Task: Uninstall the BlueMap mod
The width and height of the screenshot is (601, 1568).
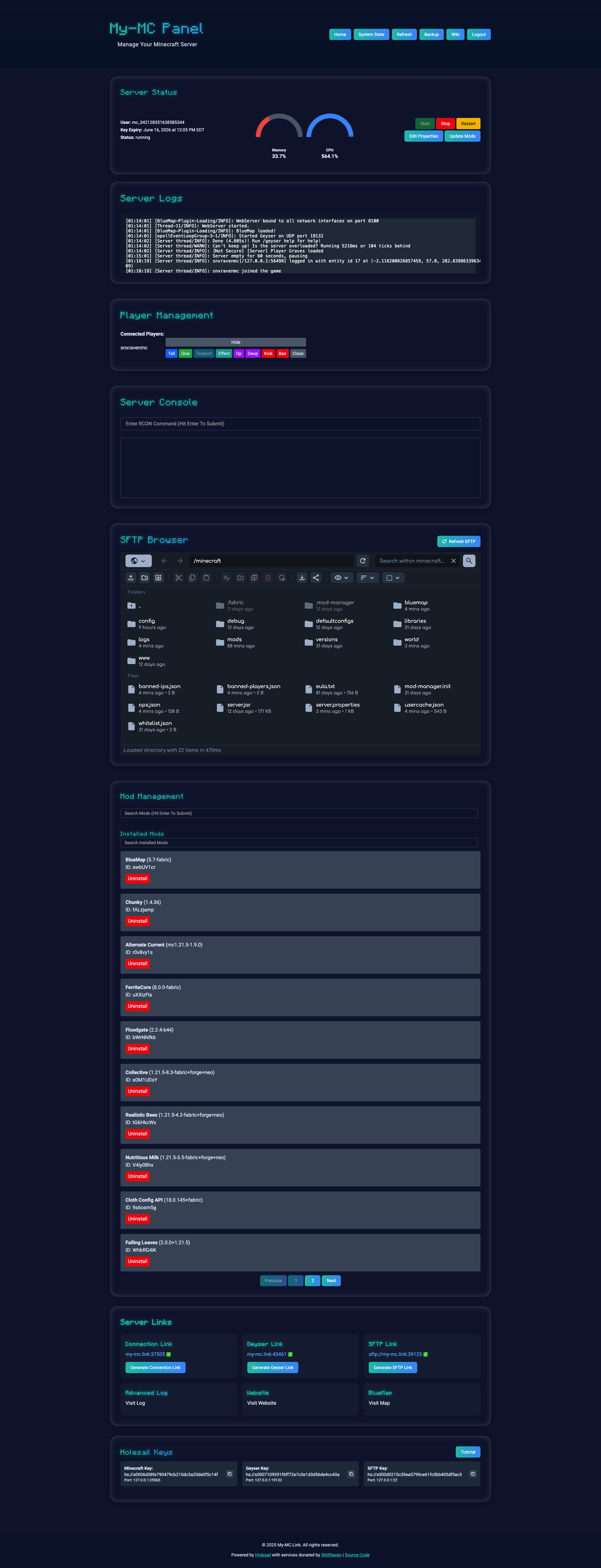Action: coord(138,878)
